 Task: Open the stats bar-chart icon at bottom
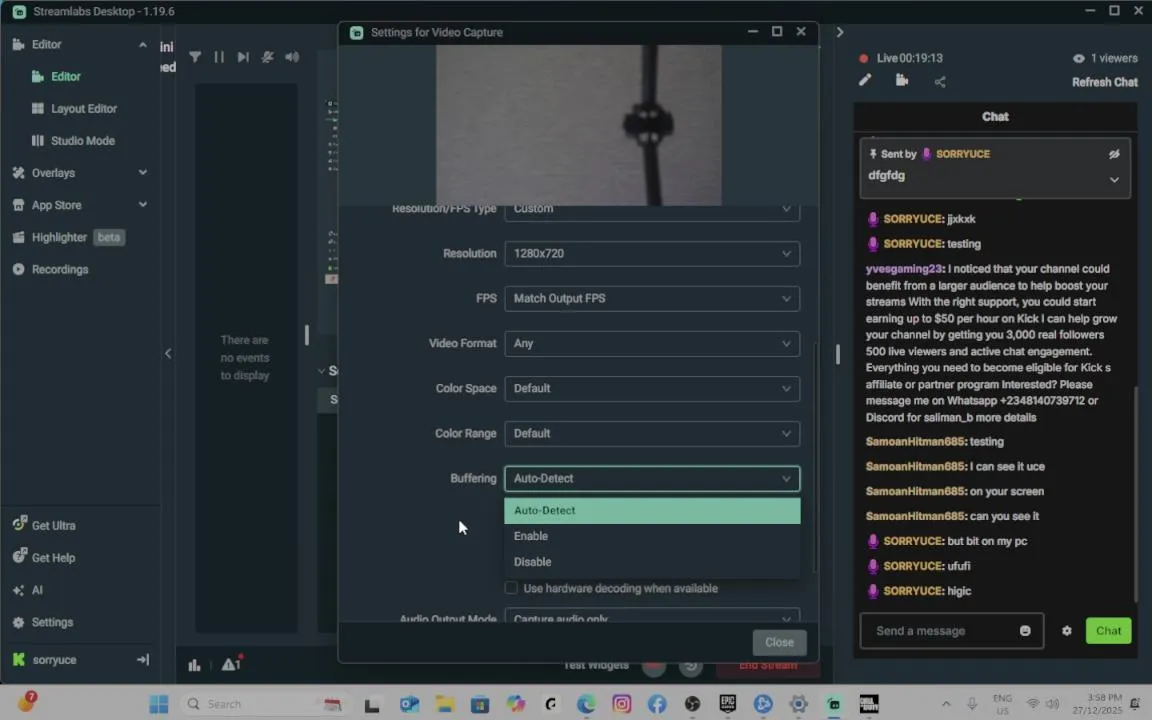click(x=194, y=665)
